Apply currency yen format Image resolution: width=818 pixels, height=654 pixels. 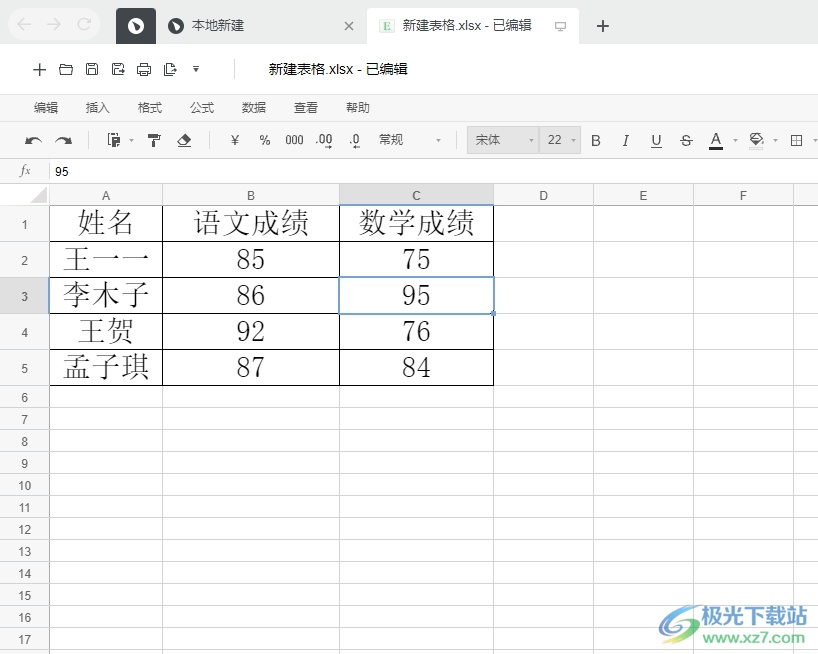[x=235, y=140]
